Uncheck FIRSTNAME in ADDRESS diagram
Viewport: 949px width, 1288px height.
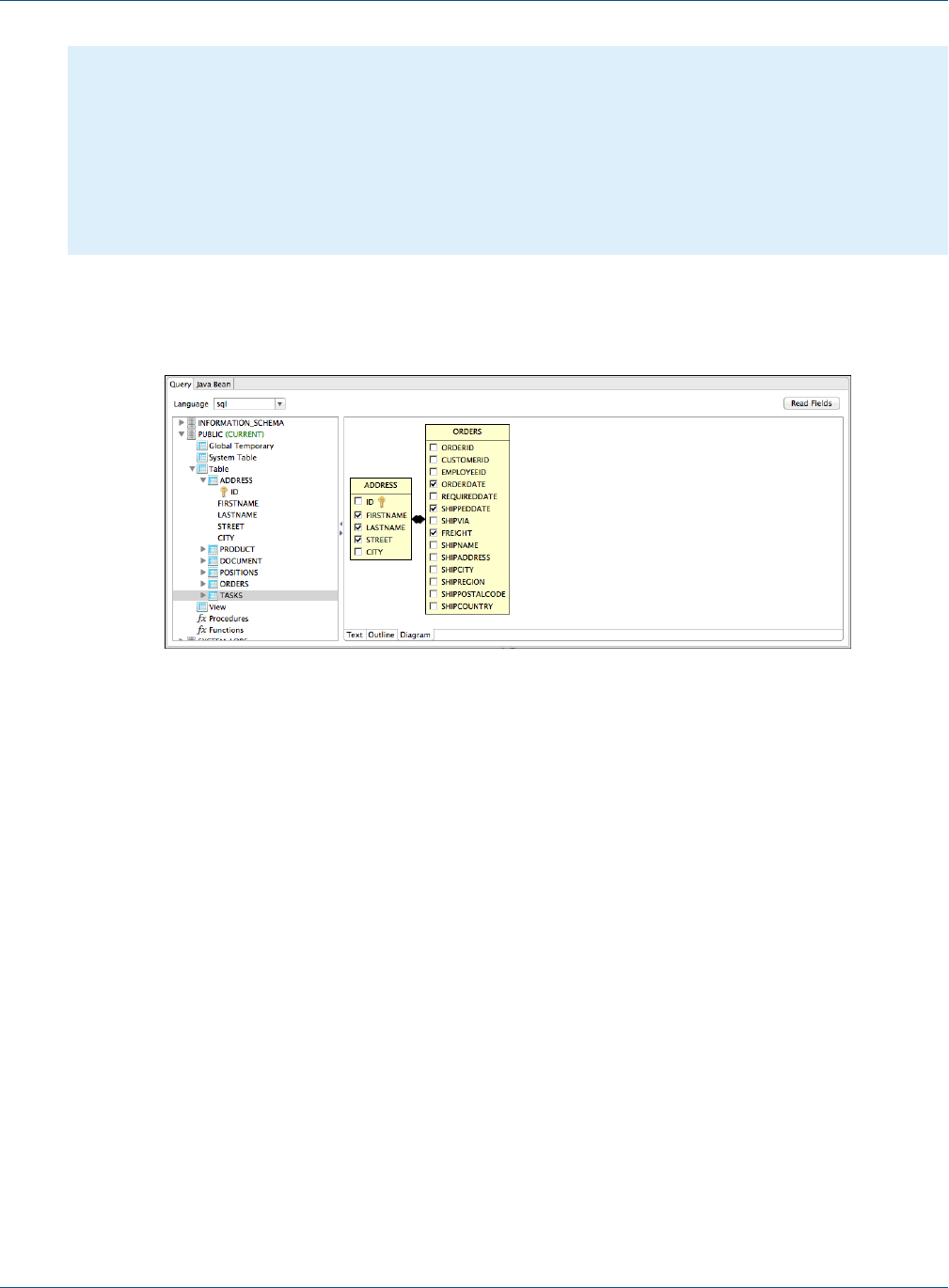pyautogui.click(x=358, y=515)
